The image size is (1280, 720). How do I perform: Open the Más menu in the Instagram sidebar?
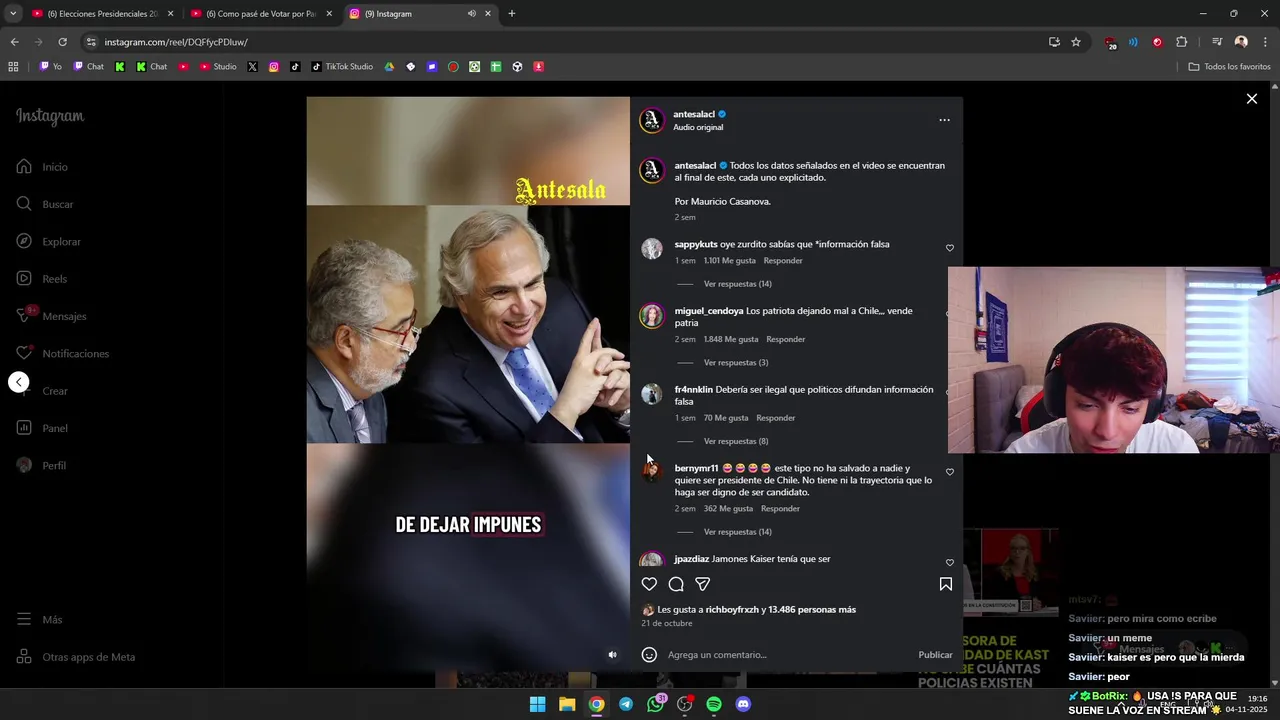tap(40, 620)
